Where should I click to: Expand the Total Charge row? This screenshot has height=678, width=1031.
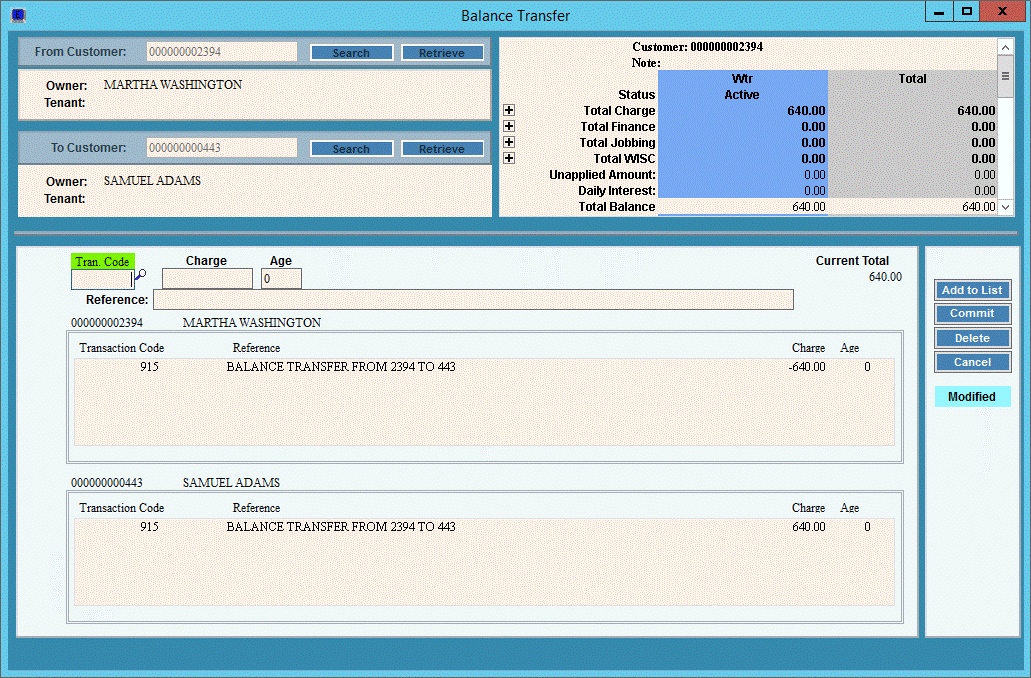click(x=509, y=110)
